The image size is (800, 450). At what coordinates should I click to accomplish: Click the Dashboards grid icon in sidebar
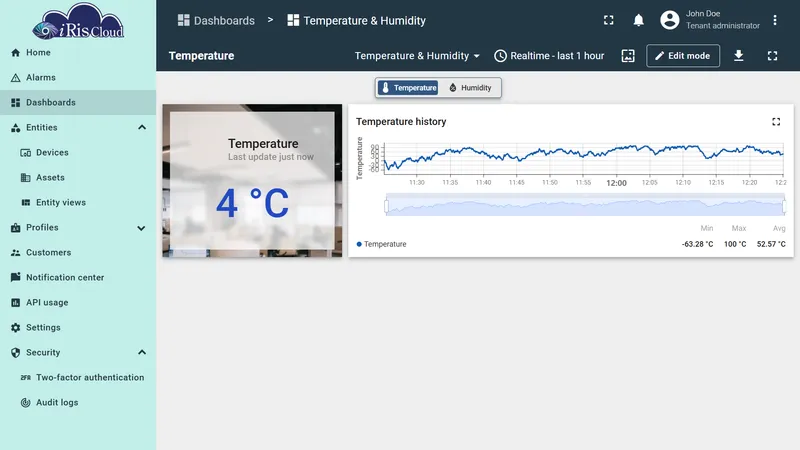[x=16, y=103]
